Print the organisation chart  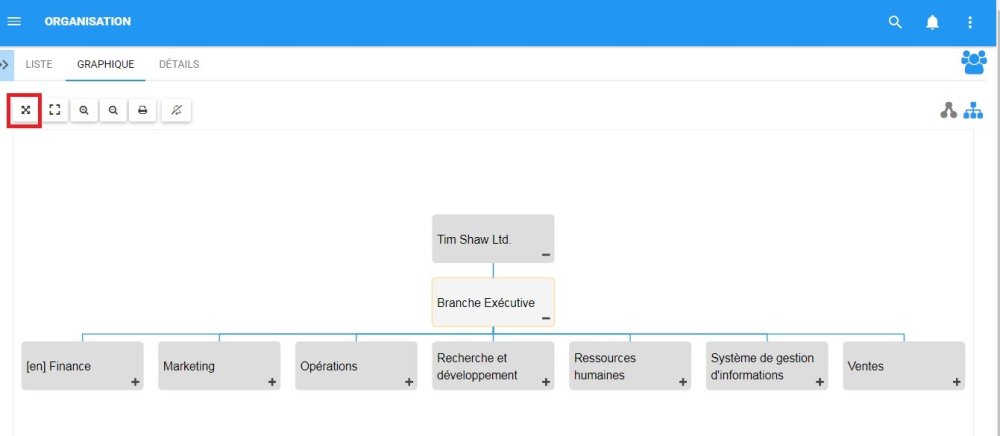coord(143,110)
